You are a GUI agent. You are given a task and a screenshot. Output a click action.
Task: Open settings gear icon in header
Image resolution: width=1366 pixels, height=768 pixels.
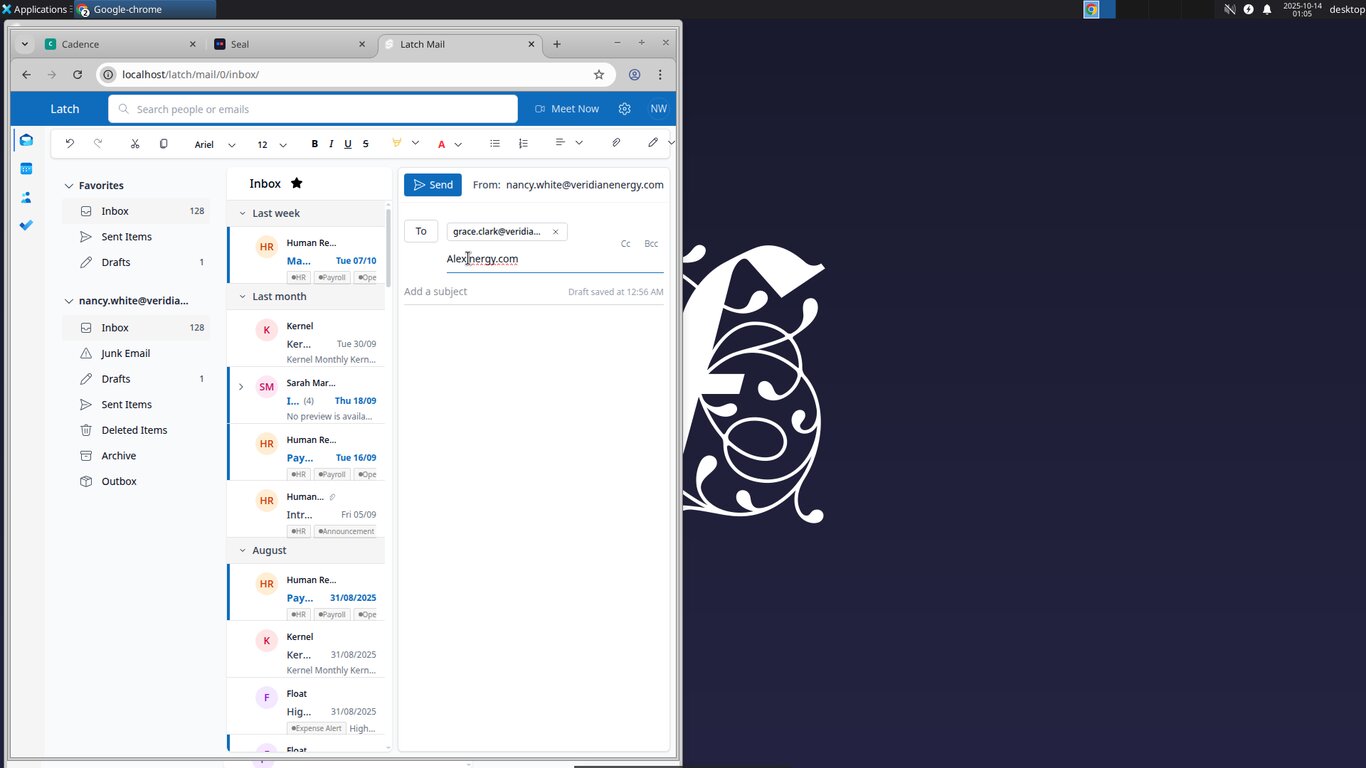click(x=625, y=109)
